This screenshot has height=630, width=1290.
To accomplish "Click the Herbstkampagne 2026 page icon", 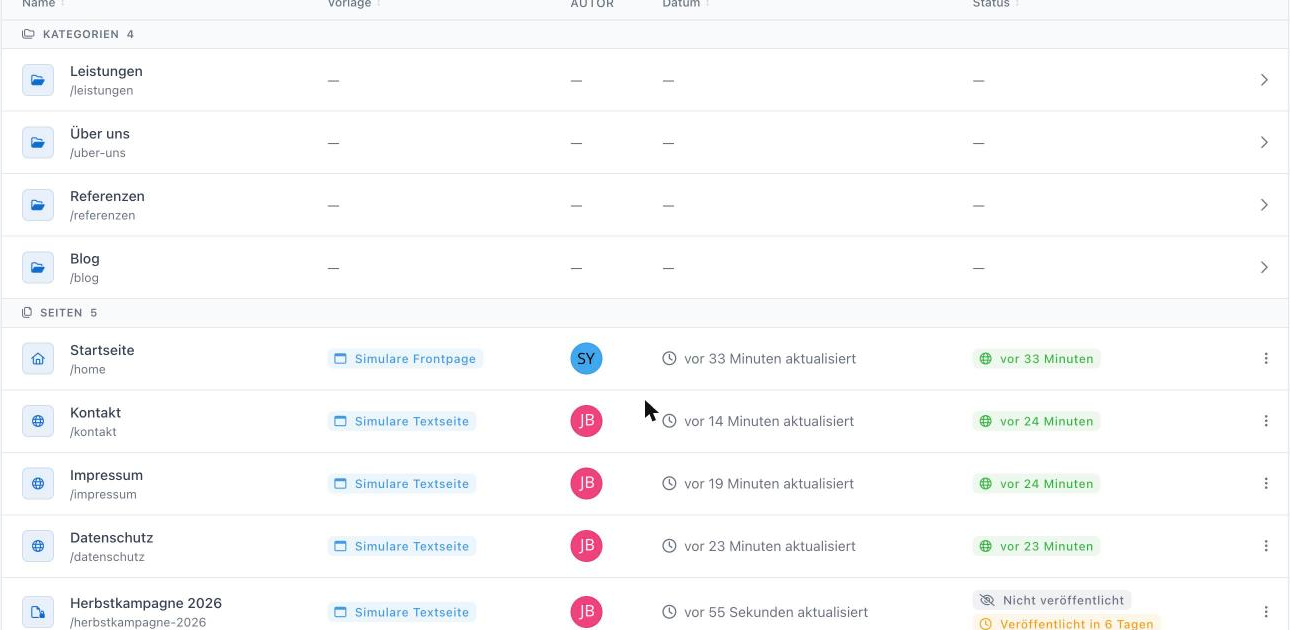I will [x=38, y=612].
